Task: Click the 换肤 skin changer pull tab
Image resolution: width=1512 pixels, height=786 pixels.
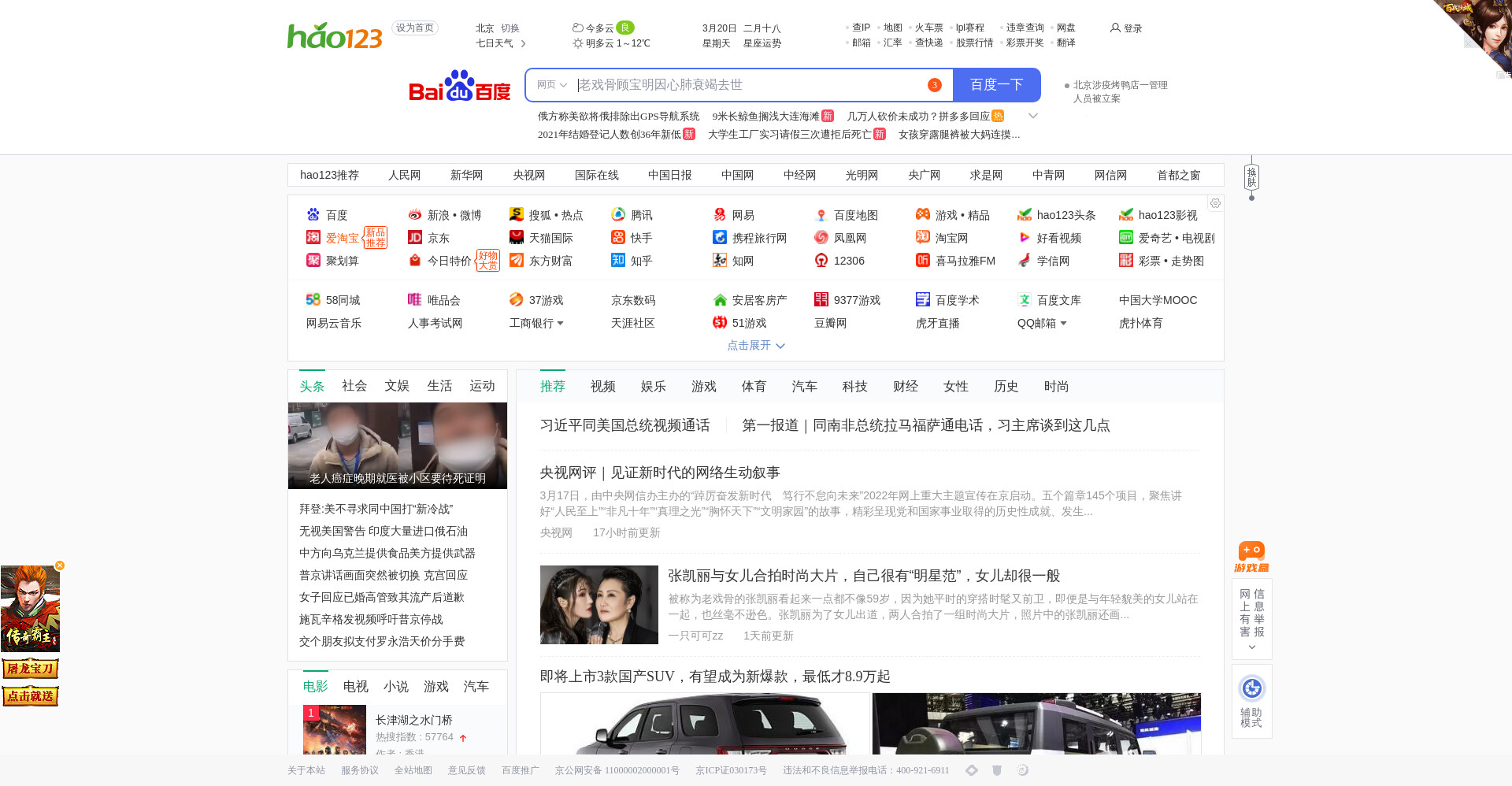Action: (x=1251, y=178)
